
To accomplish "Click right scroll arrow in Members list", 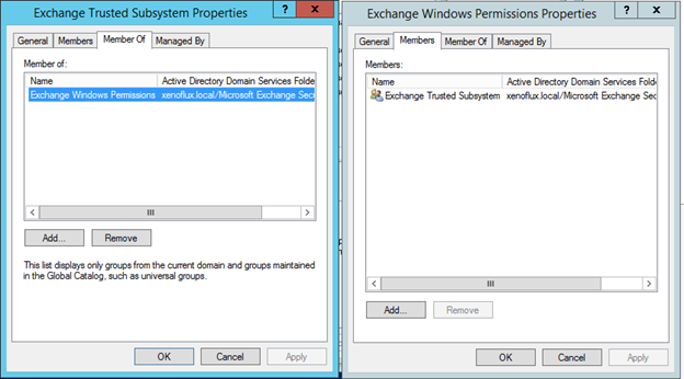I will coord(649,283).
